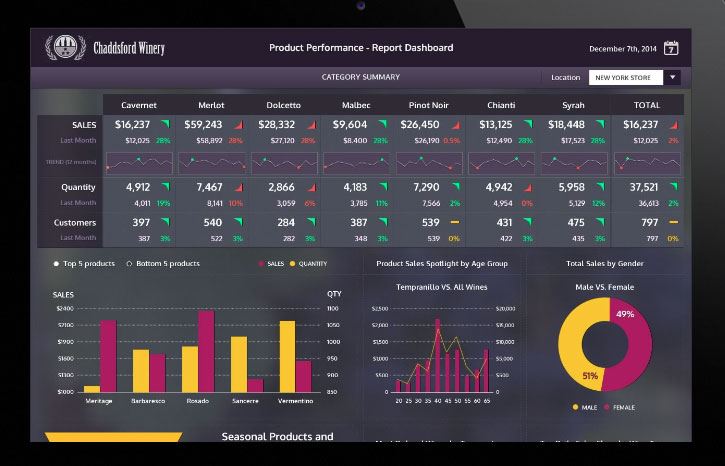725x466 pixels.
Task: Click green arrow beside Cavernet customers 397
Action: pyautogui.click(x=166, y=222)
